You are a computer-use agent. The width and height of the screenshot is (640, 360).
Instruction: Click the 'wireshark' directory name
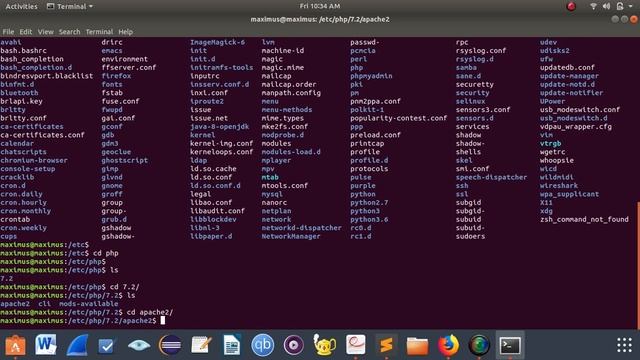(x=558, y=186)
